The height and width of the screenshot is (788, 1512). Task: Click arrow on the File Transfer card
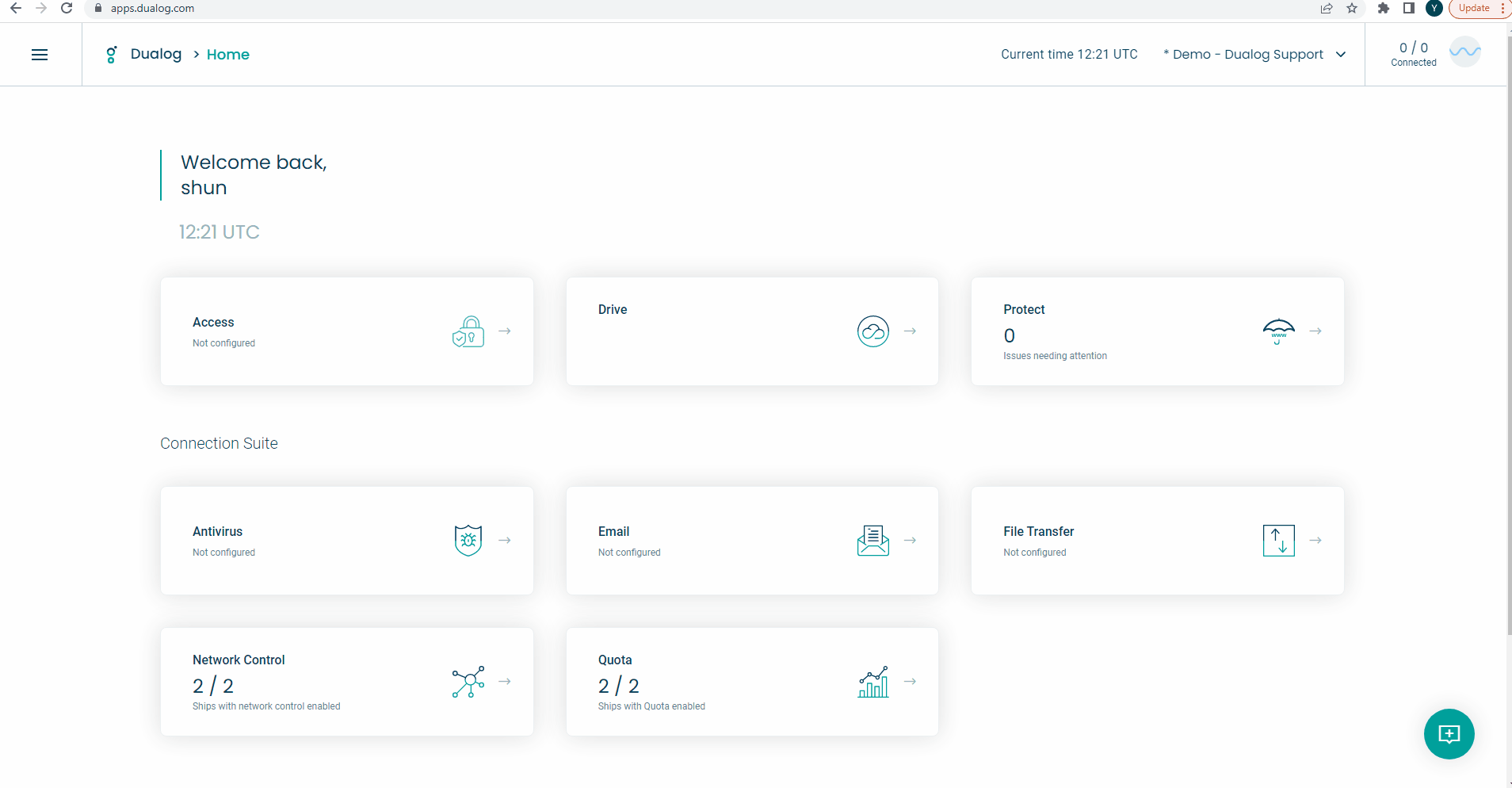pos(1315,541)
